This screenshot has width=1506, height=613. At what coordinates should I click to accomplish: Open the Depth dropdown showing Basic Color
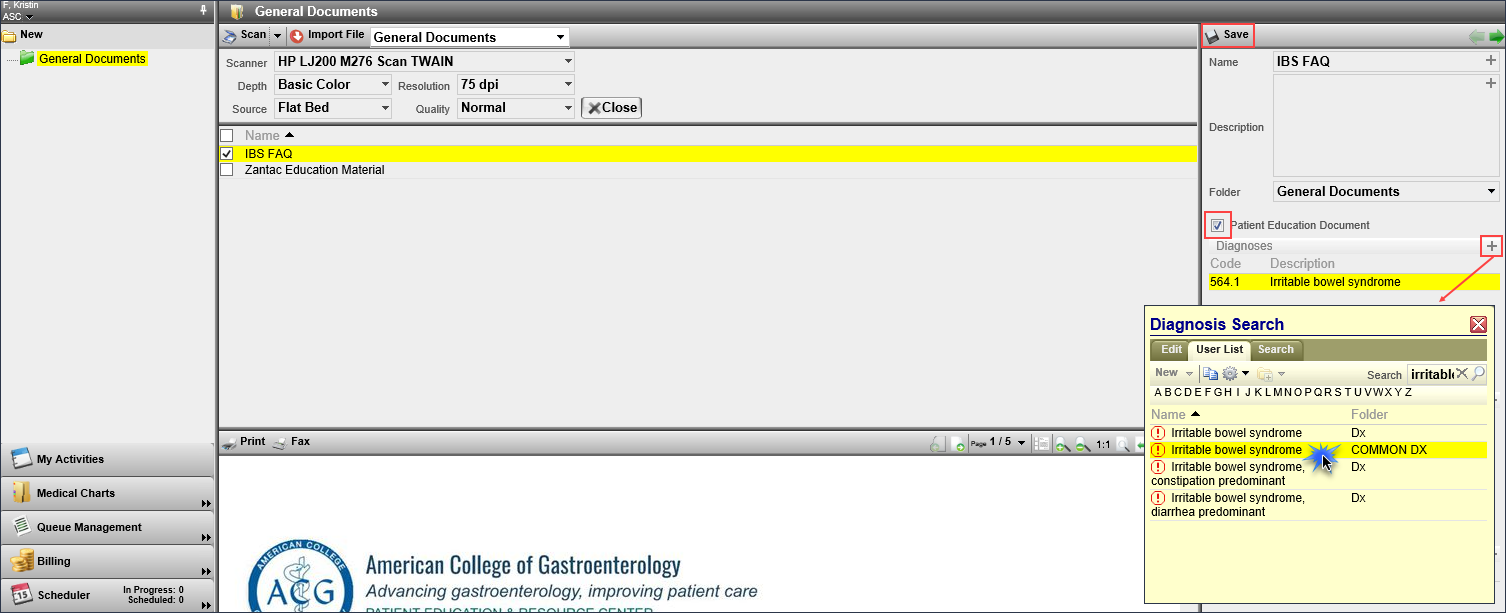pyautogui.click(x=332, y=85)
